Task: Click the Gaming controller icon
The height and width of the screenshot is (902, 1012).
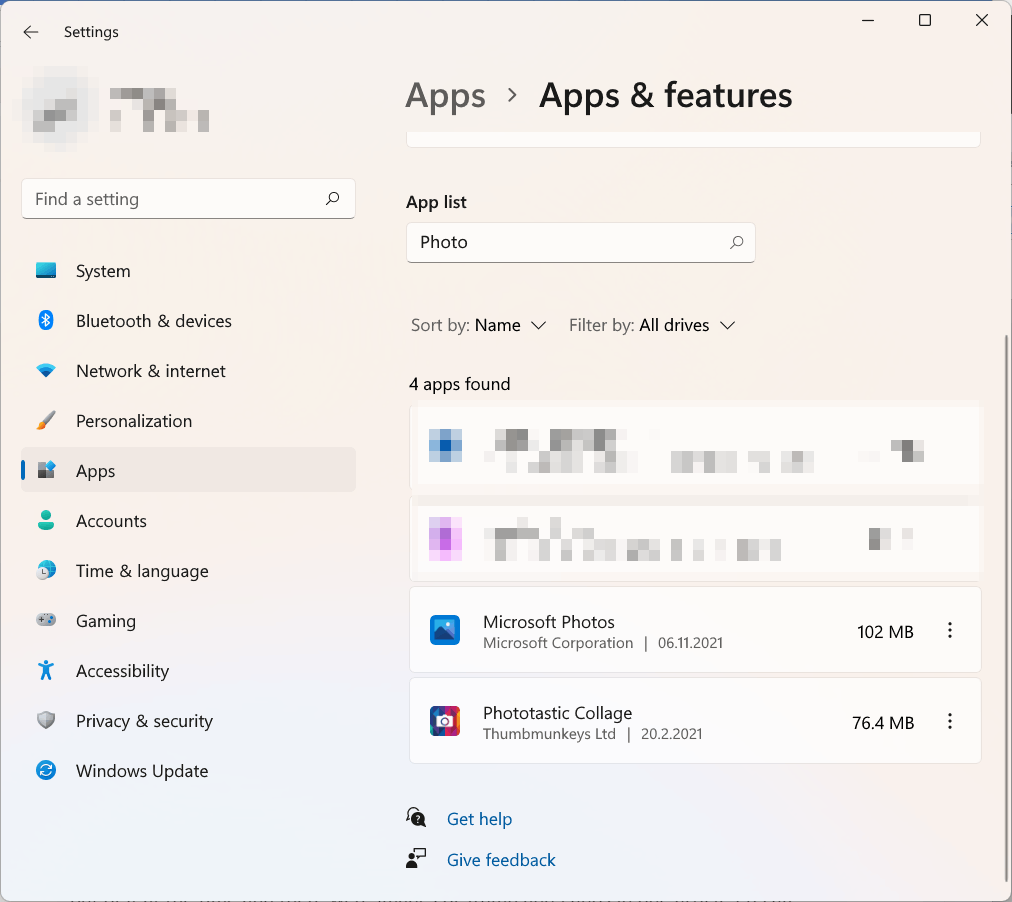Action: (46, 620)
